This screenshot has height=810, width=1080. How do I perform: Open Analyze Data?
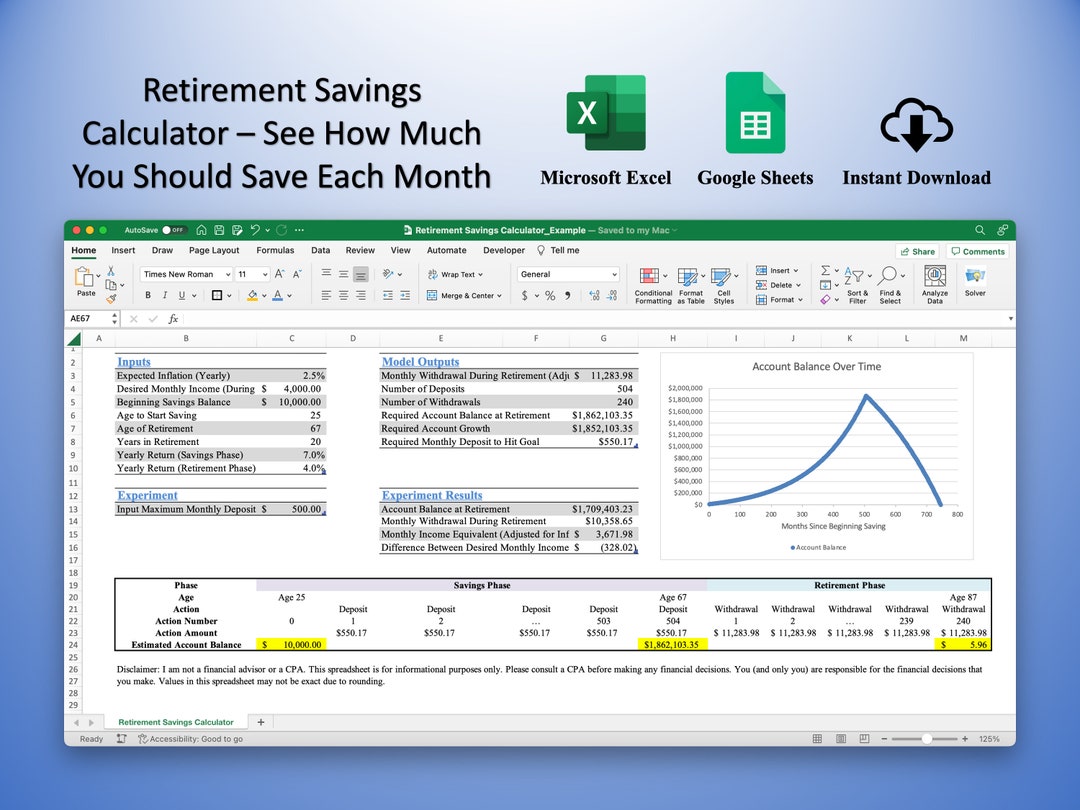tap(934, 278)
